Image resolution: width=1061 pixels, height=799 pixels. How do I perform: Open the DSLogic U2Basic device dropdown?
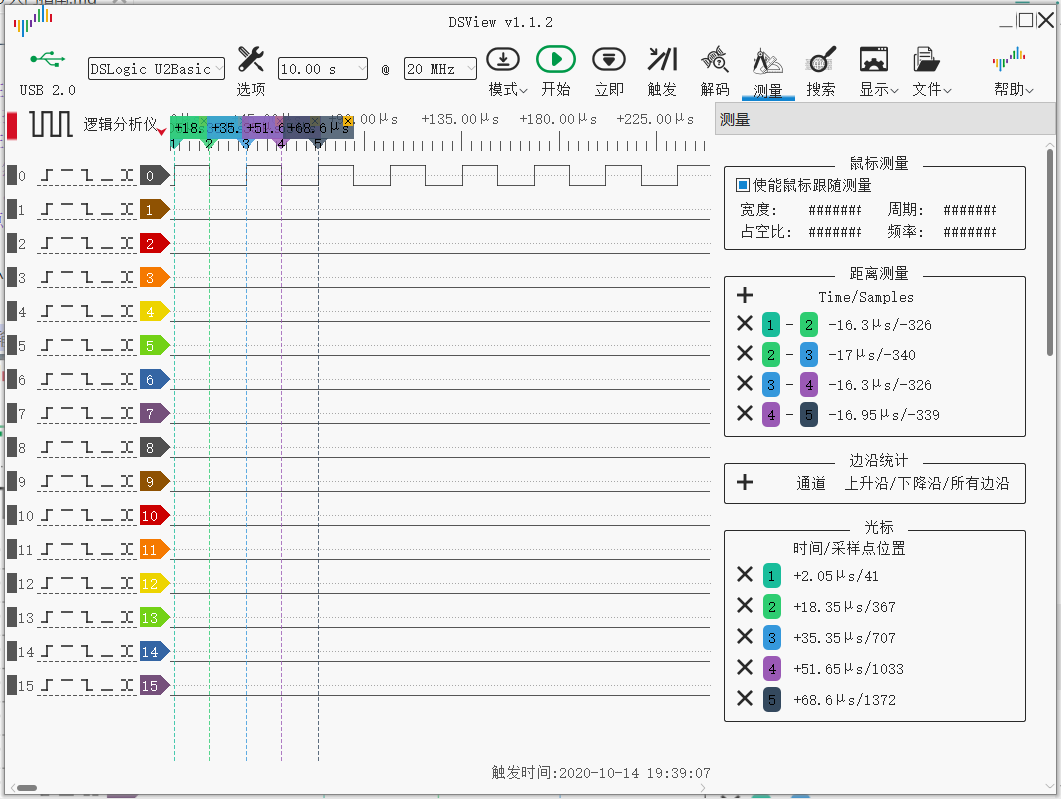156,68
